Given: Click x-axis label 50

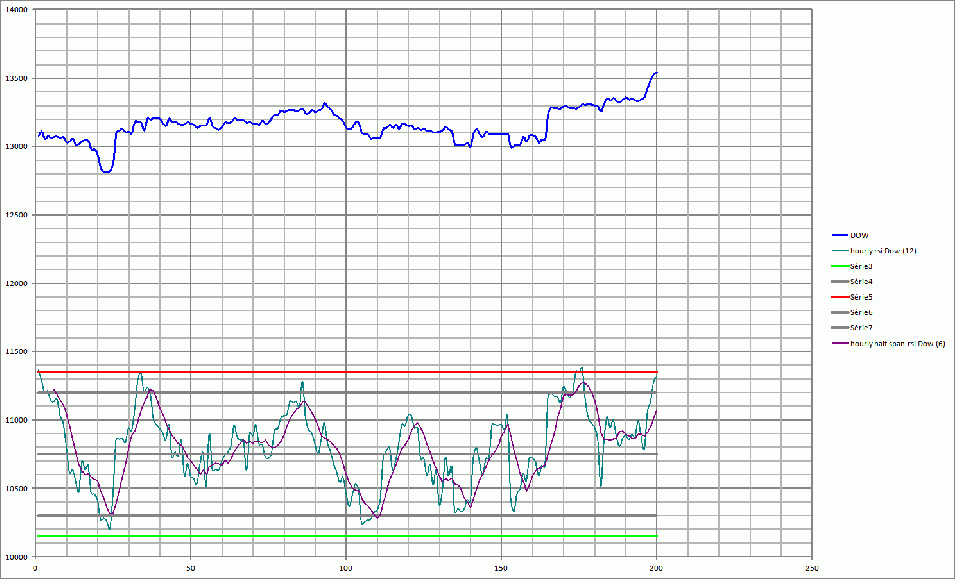Looking at the screenshot, I should click(190, 568).
